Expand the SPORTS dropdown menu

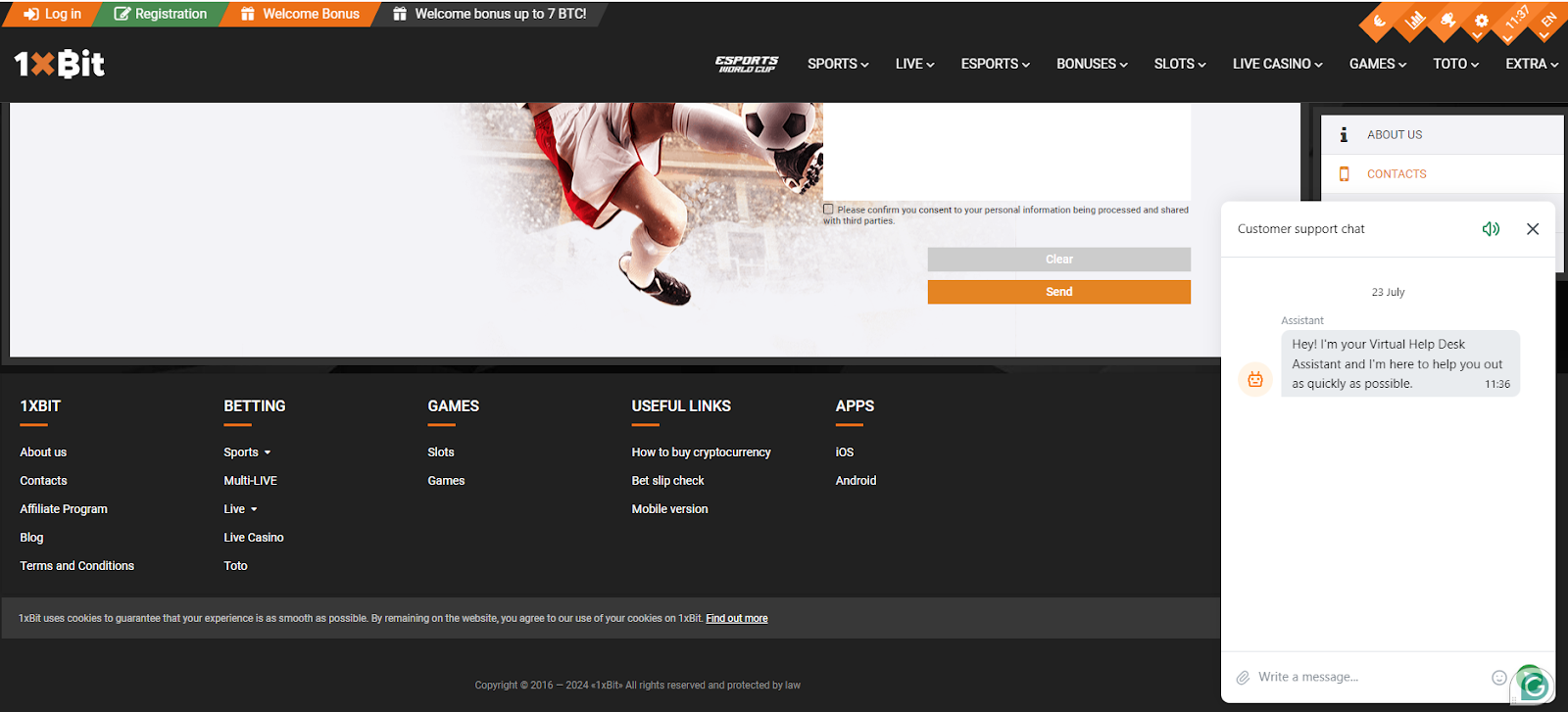point(838,64)
